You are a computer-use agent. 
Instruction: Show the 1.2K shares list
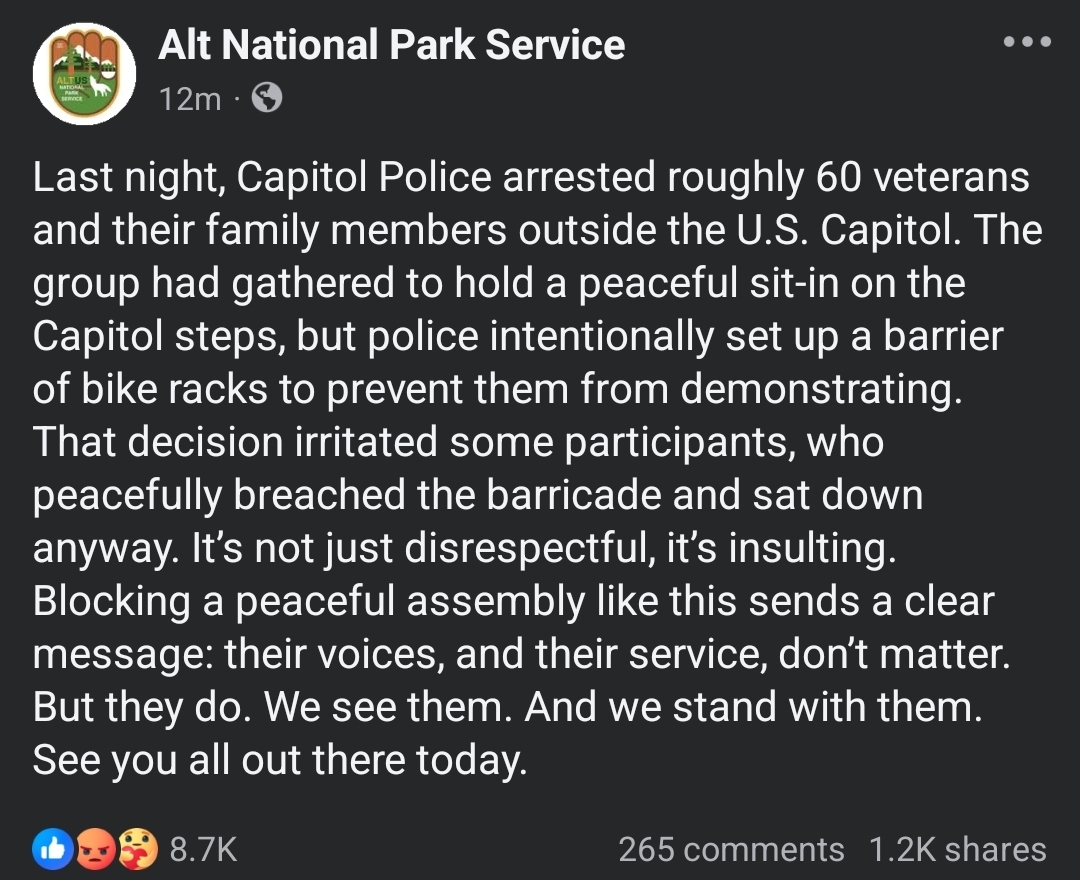pos(957,849)
